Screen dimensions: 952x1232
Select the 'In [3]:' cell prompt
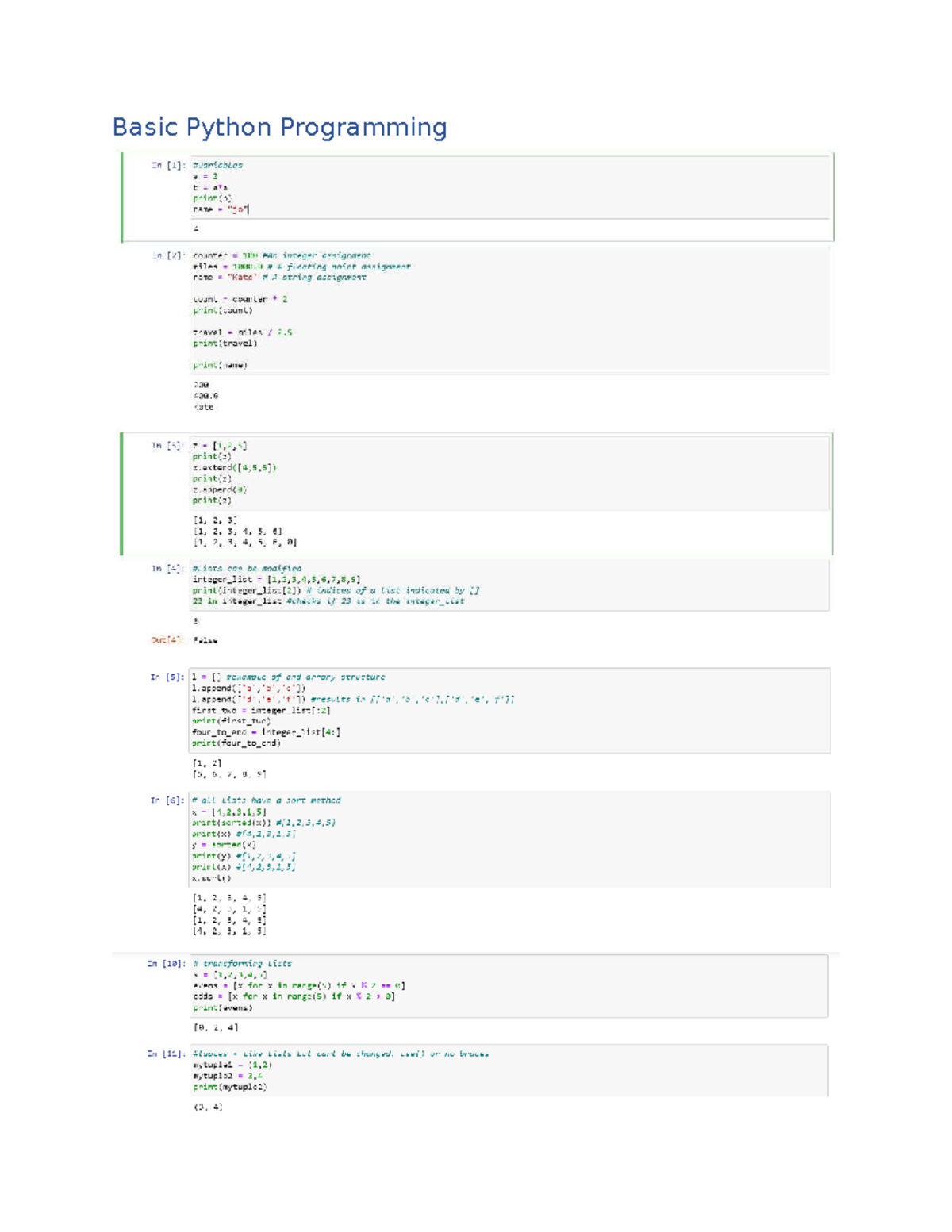point(169,446)
